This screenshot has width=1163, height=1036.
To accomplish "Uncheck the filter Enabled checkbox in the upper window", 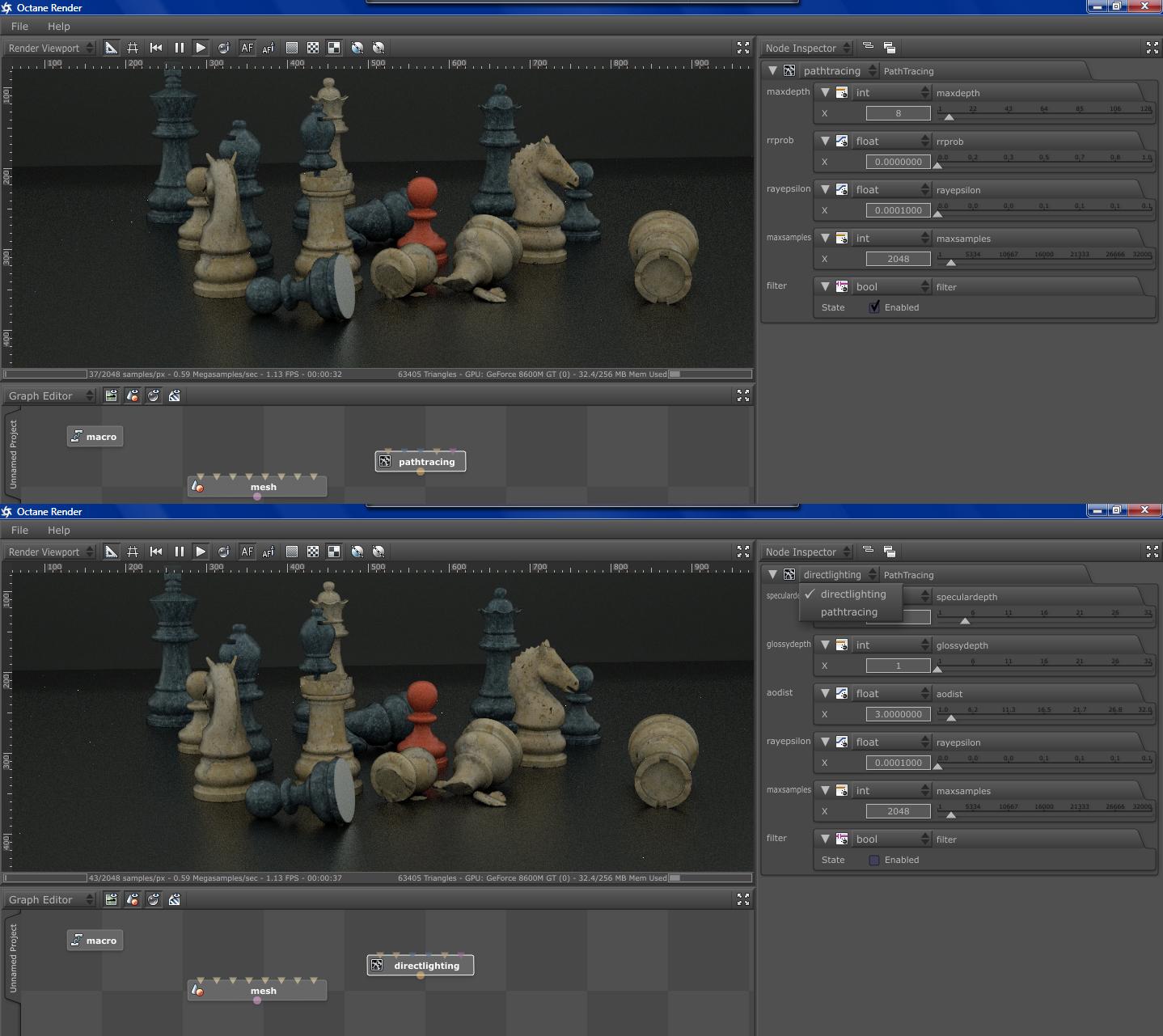I will click(874, 307).
